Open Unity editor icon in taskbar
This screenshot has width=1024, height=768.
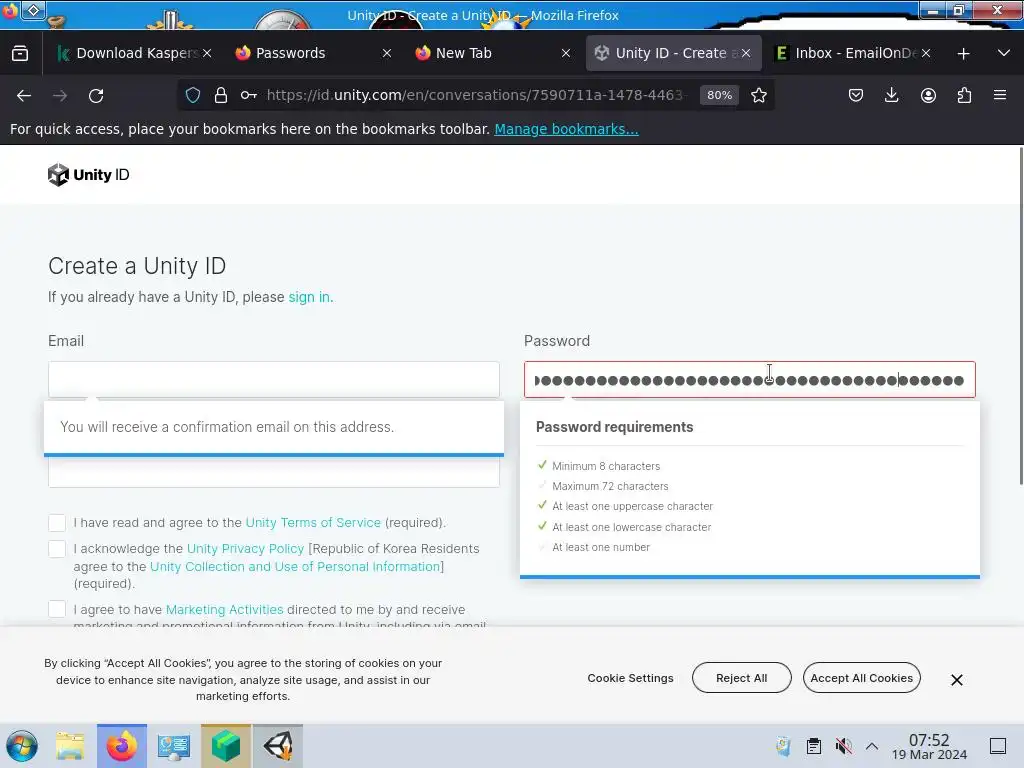click(x=278, y=746)
